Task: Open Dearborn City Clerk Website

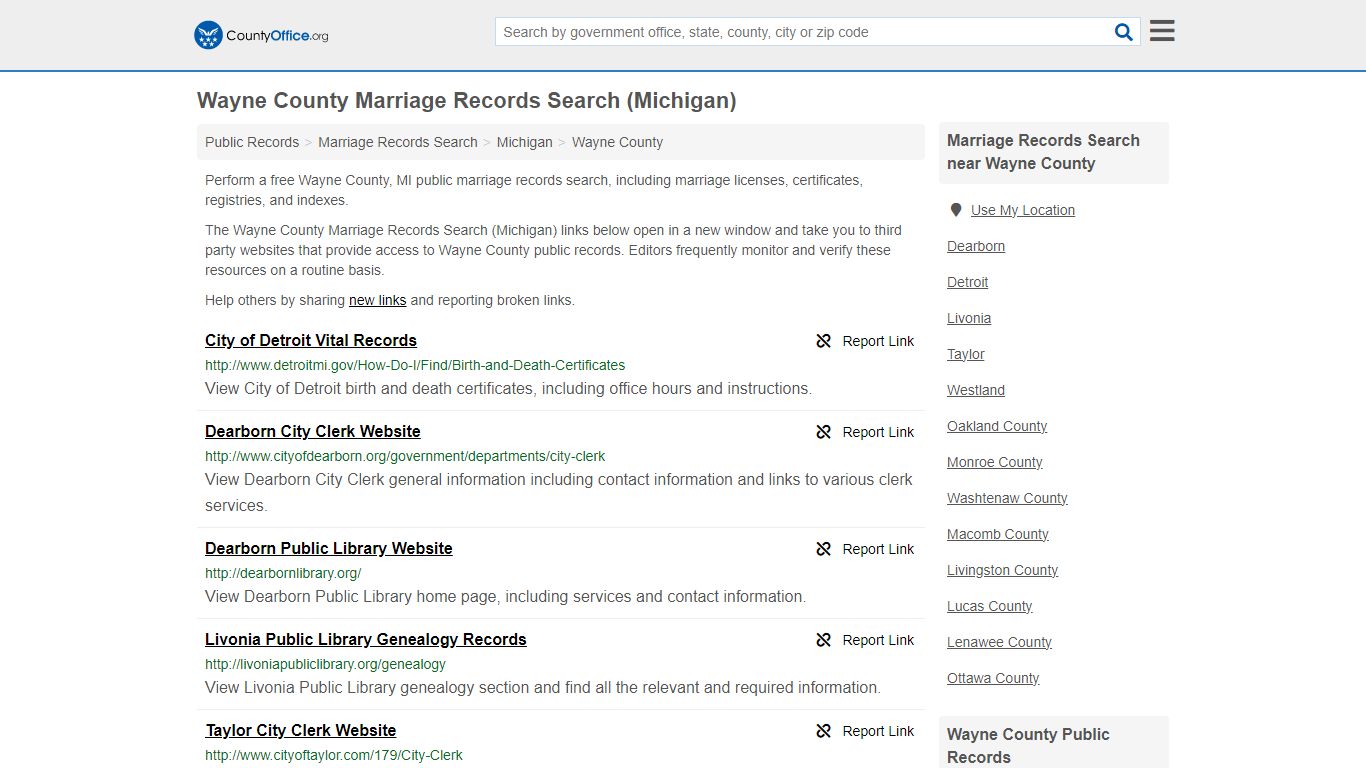Action: click(313, 431)
